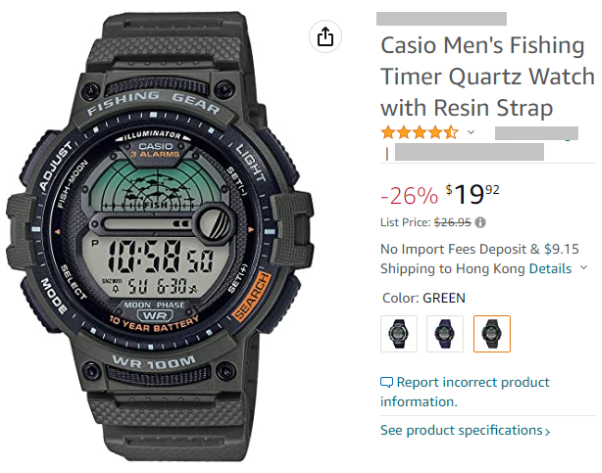Click the grayed brand link above title
Viewport: 602px width, 473px height.
[x=441, y=18]
